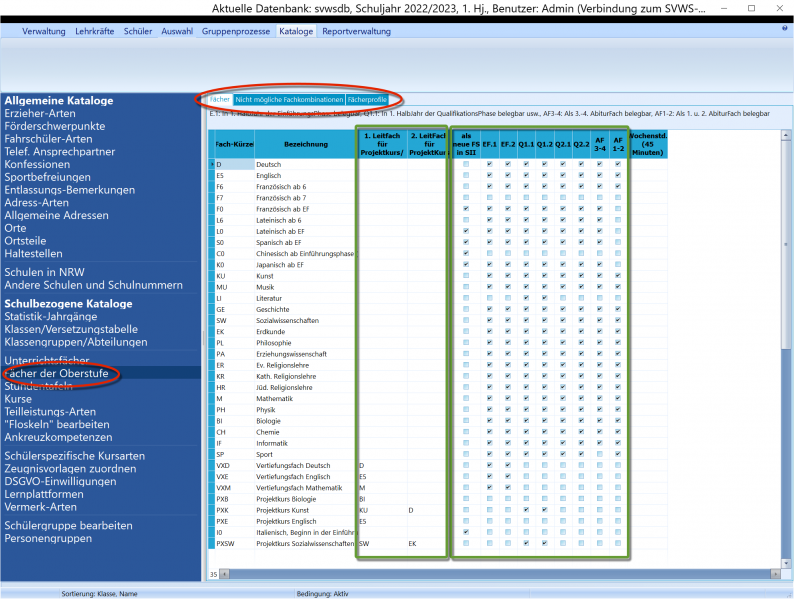Open the Kataloge menu
This screenshot has height=599, width=794.
(296, 31)
